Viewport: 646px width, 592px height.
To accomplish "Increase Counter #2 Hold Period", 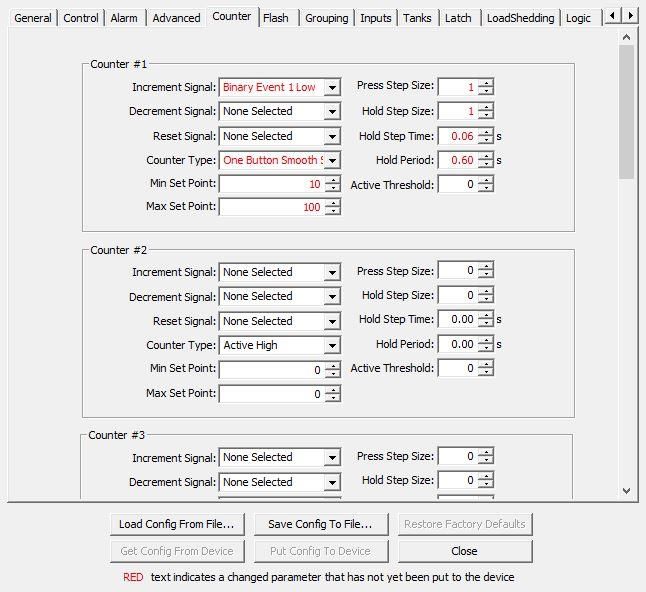I will tap(486, 340).
